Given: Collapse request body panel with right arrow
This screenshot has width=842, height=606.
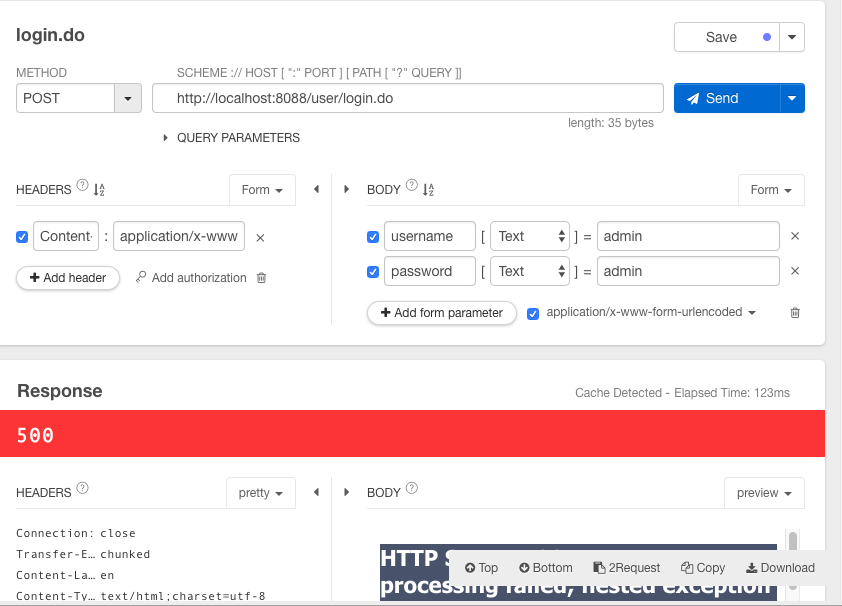Looking at the screenshot, I should 346,189.
